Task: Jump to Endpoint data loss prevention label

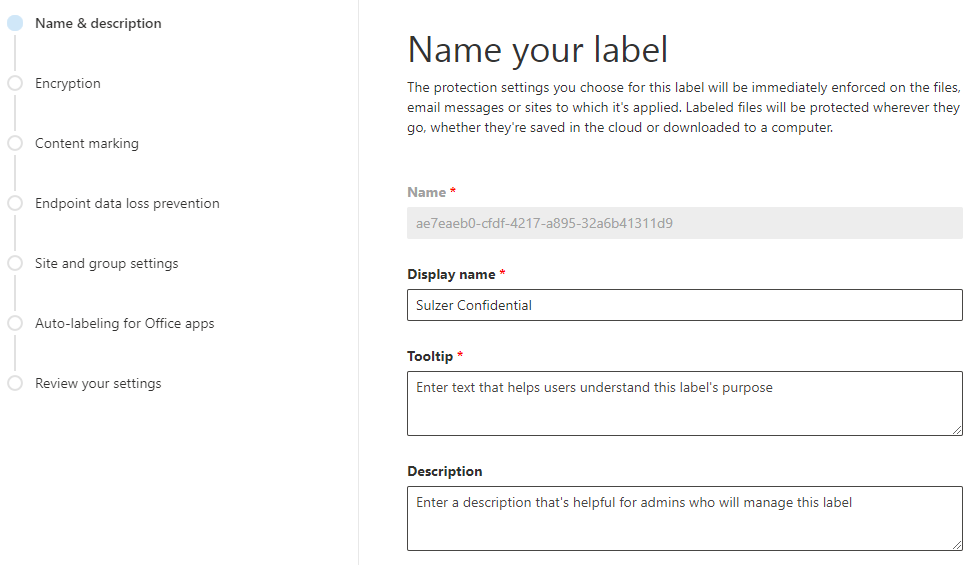Action: point(127,203)
